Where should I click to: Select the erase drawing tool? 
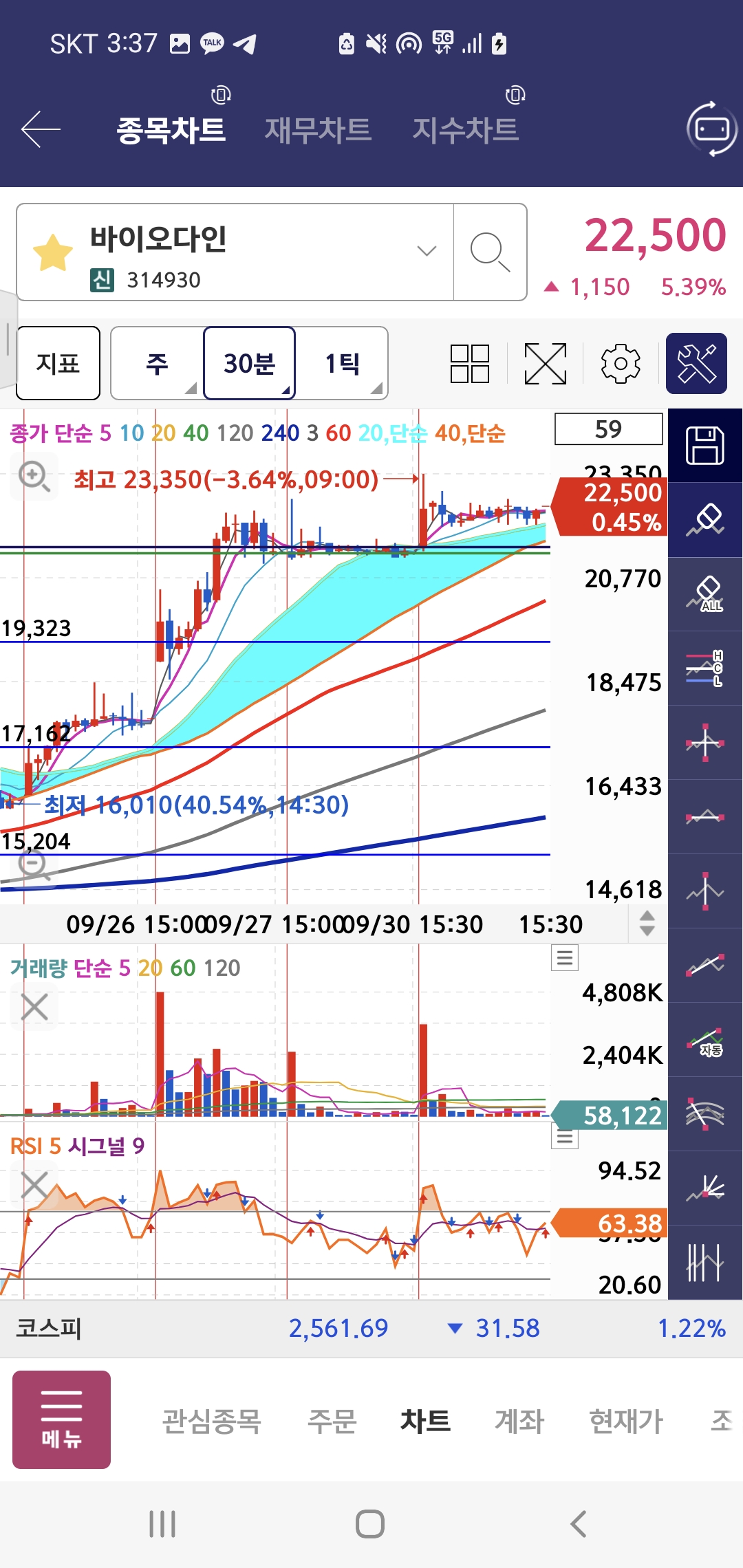(x=705, y=520)
